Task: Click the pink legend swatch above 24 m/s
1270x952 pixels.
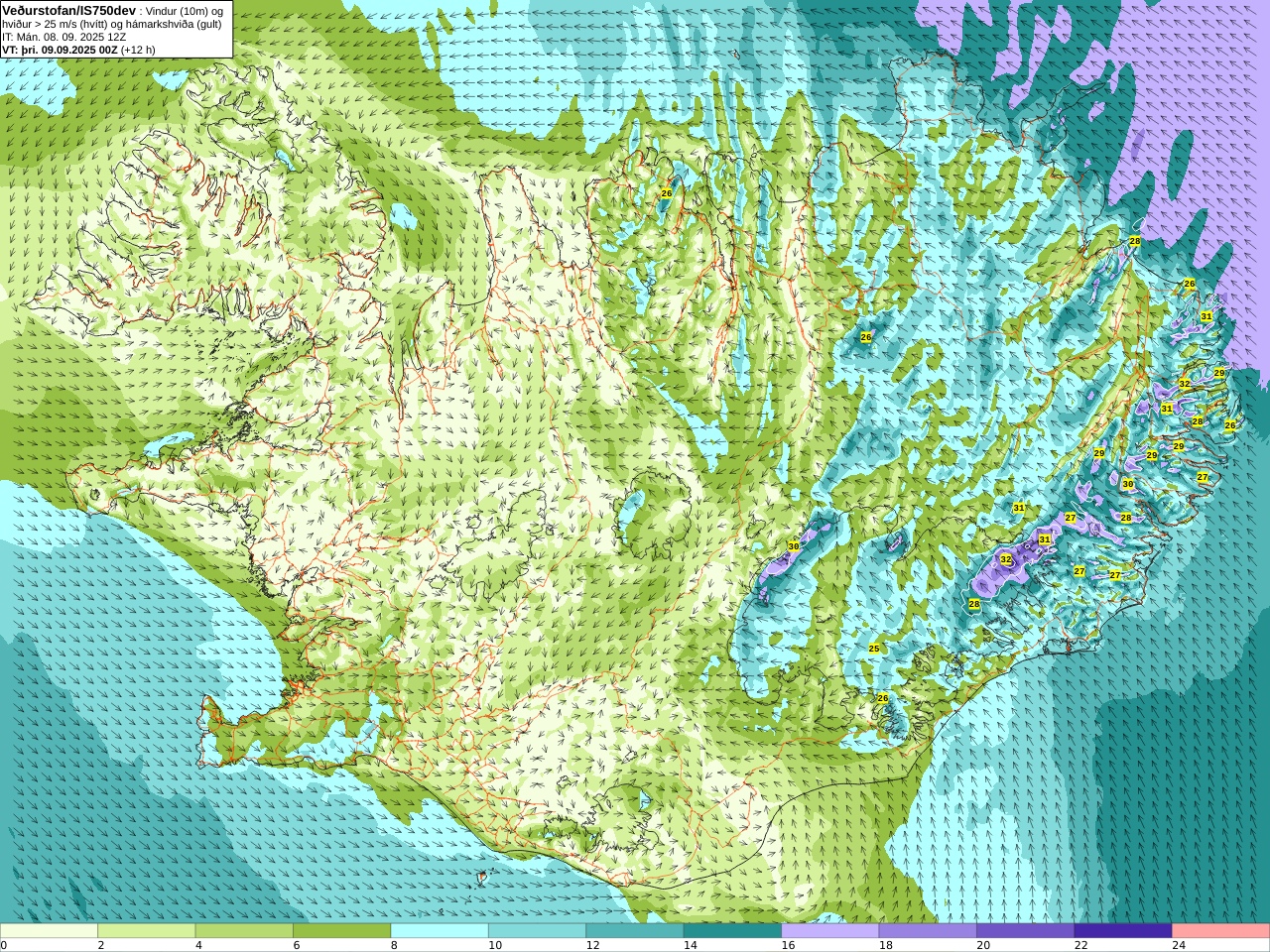Action: click(x=1221, y=931)
